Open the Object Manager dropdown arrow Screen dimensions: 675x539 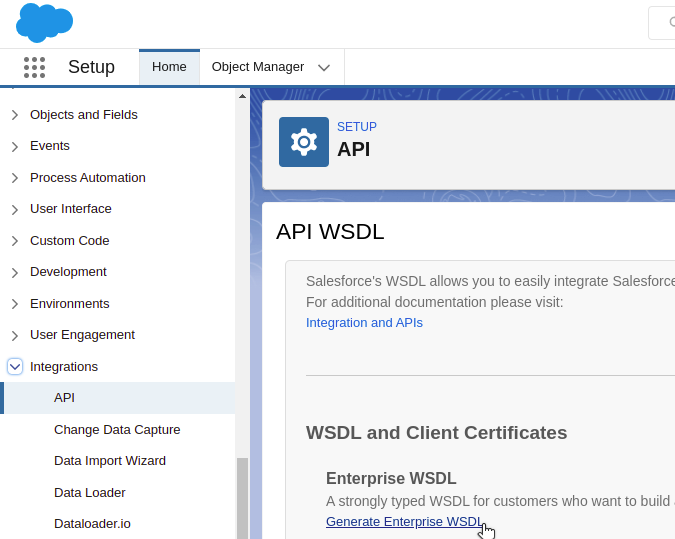[324, 67]
